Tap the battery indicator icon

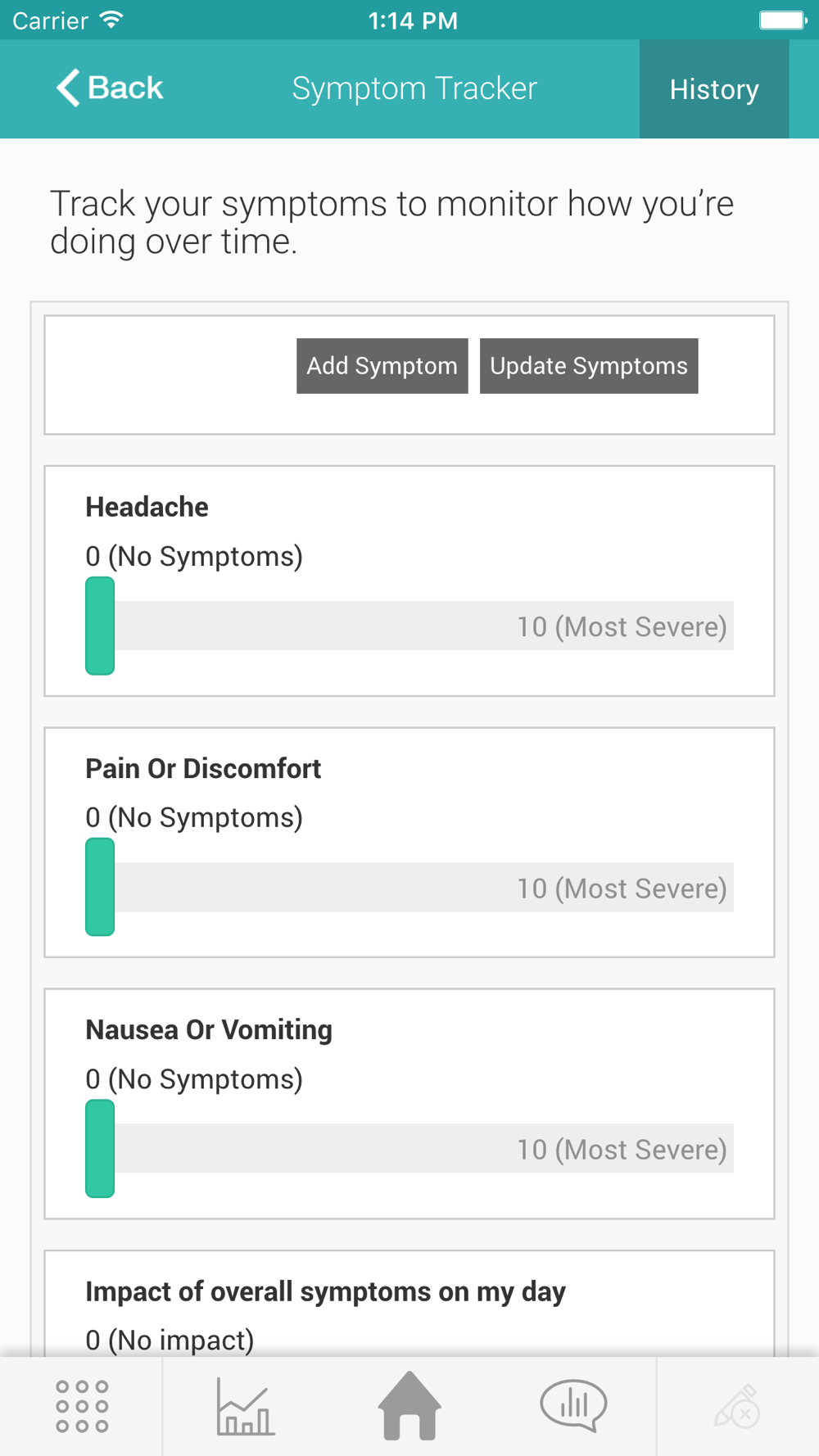[x=783, y=20]
